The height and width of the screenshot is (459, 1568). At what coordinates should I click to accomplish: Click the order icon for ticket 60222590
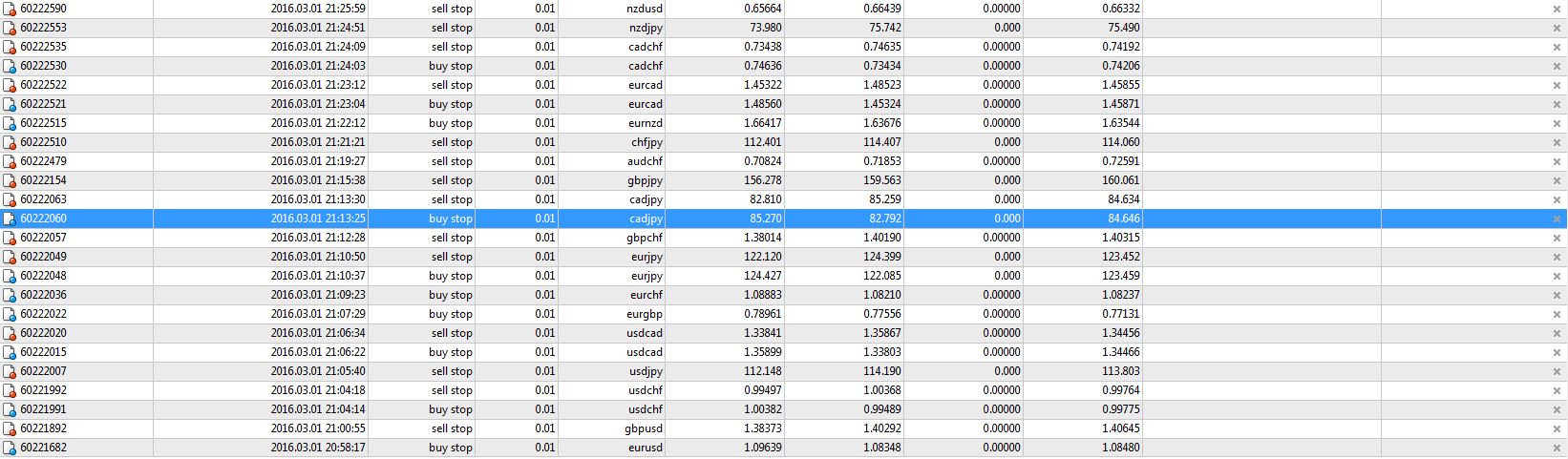pos(10,9)
